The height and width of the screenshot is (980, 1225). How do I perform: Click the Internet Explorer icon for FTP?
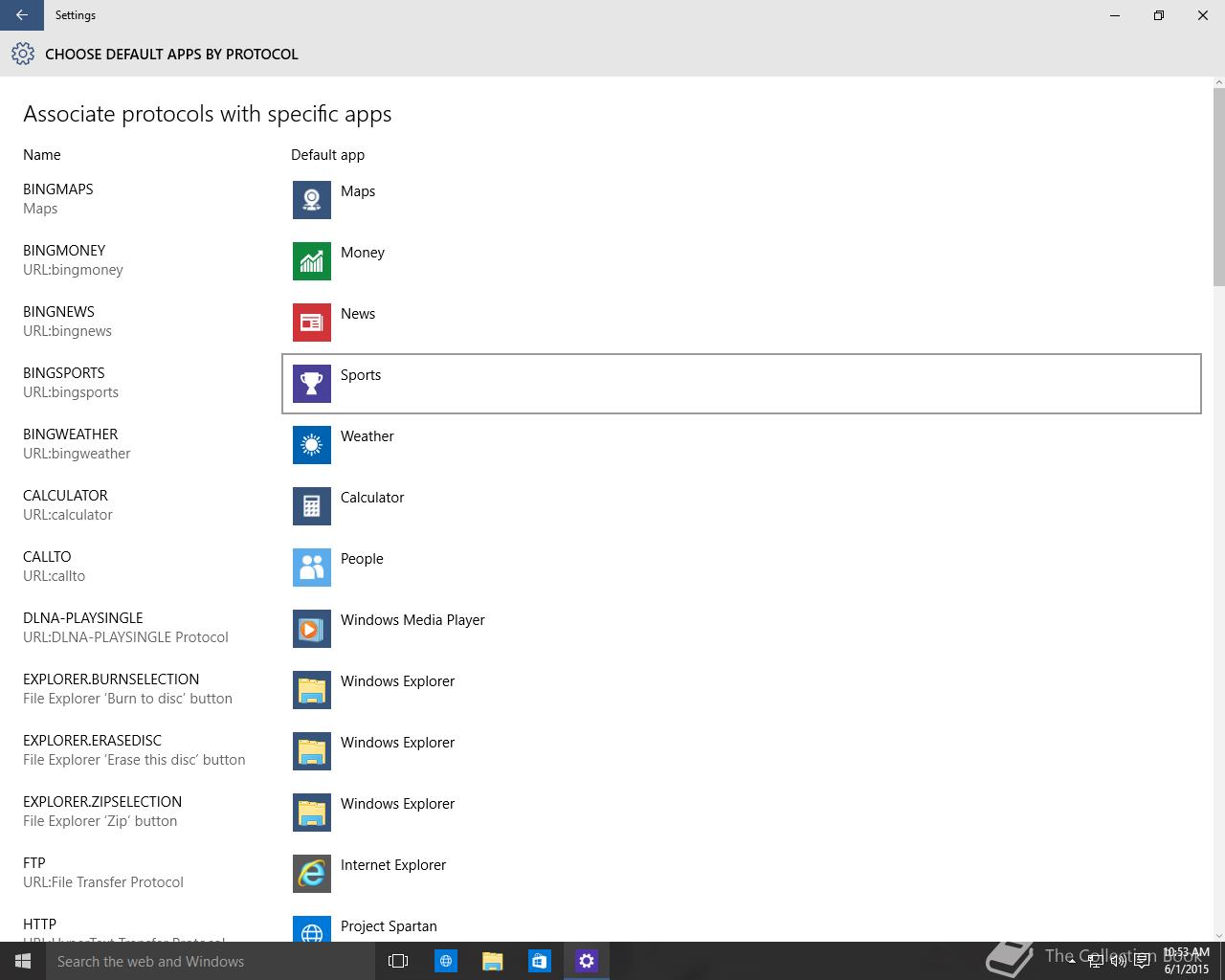[312, 874]
